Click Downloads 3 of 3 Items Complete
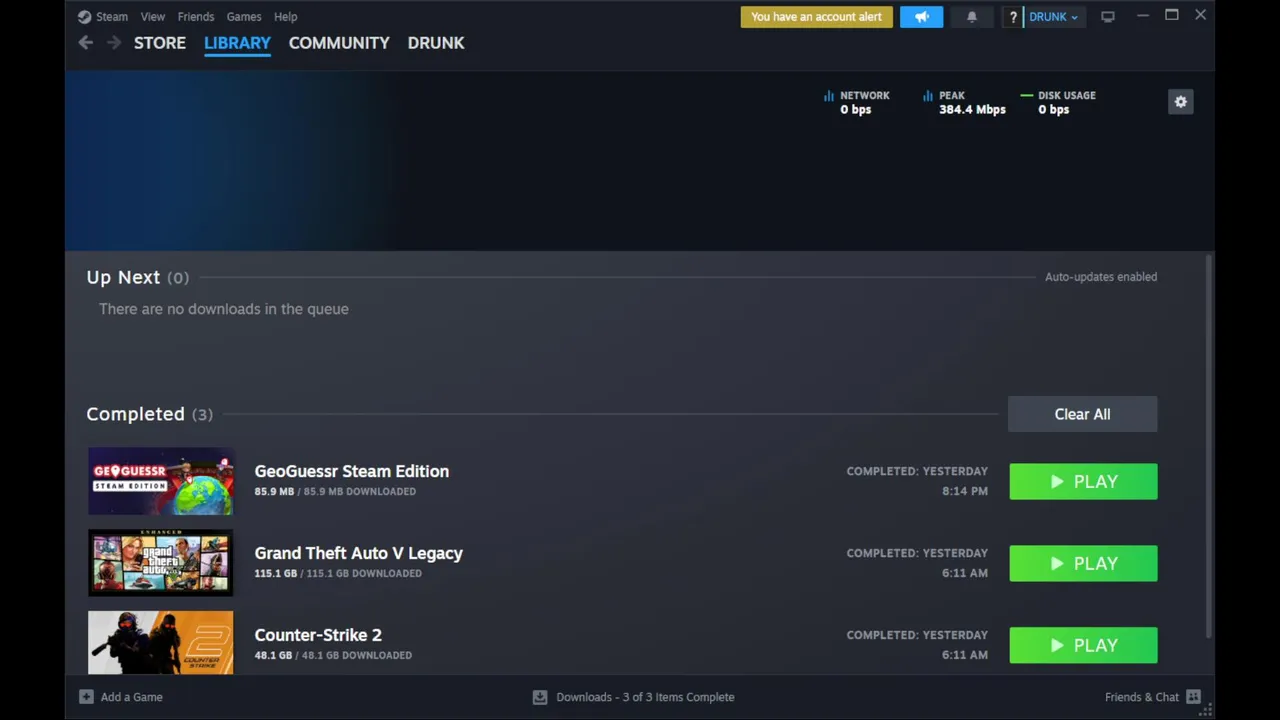The width and height of the screenshot is (1280, 720). (x=645, y=697)
